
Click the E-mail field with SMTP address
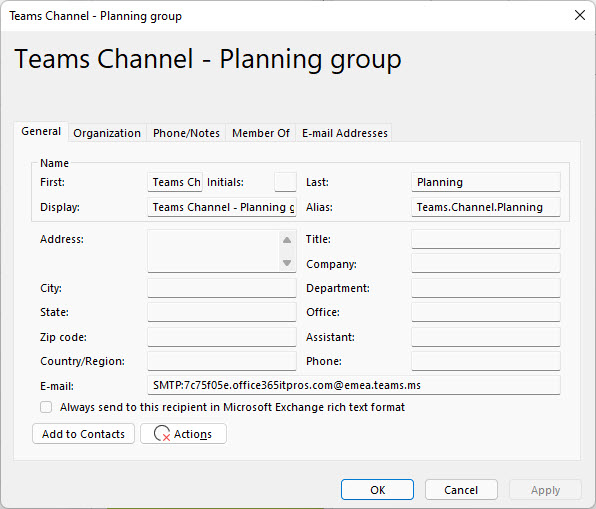click(x=353, y=385)
